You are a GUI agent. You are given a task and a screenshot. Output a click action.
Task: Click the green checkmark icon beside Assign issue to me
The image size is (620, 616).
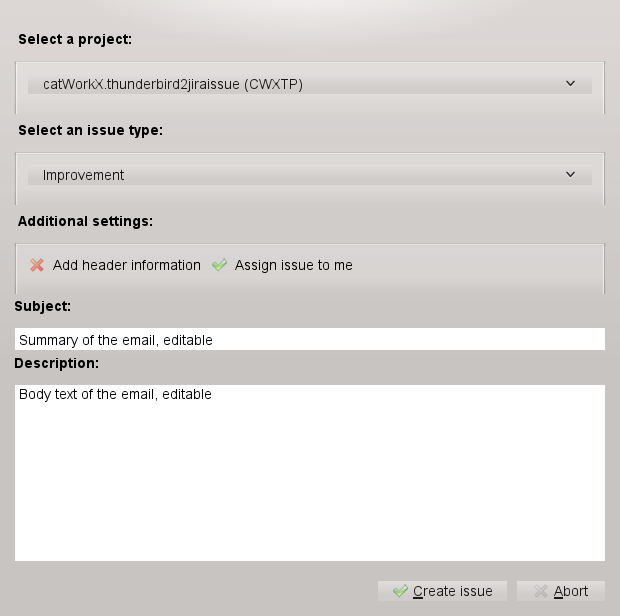coord(220,265)
